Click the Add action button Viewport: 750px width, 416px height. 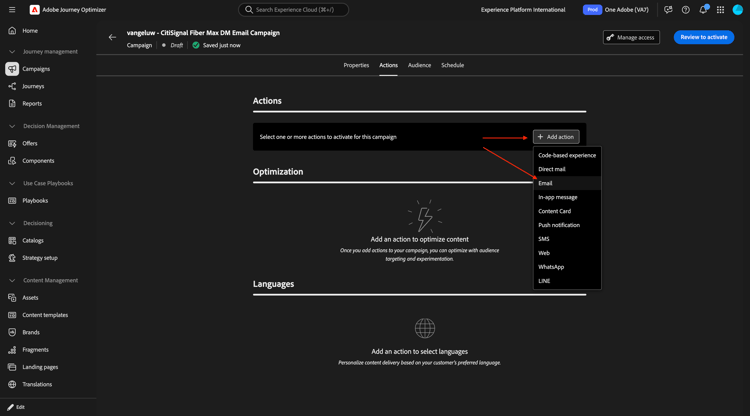click(556, 137)
